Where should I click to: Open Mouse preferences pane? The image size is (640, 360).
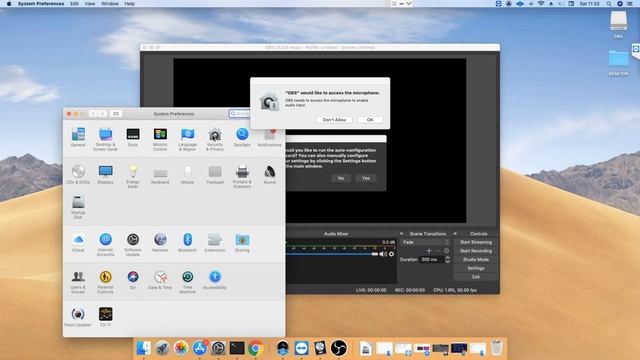(187, 175)
